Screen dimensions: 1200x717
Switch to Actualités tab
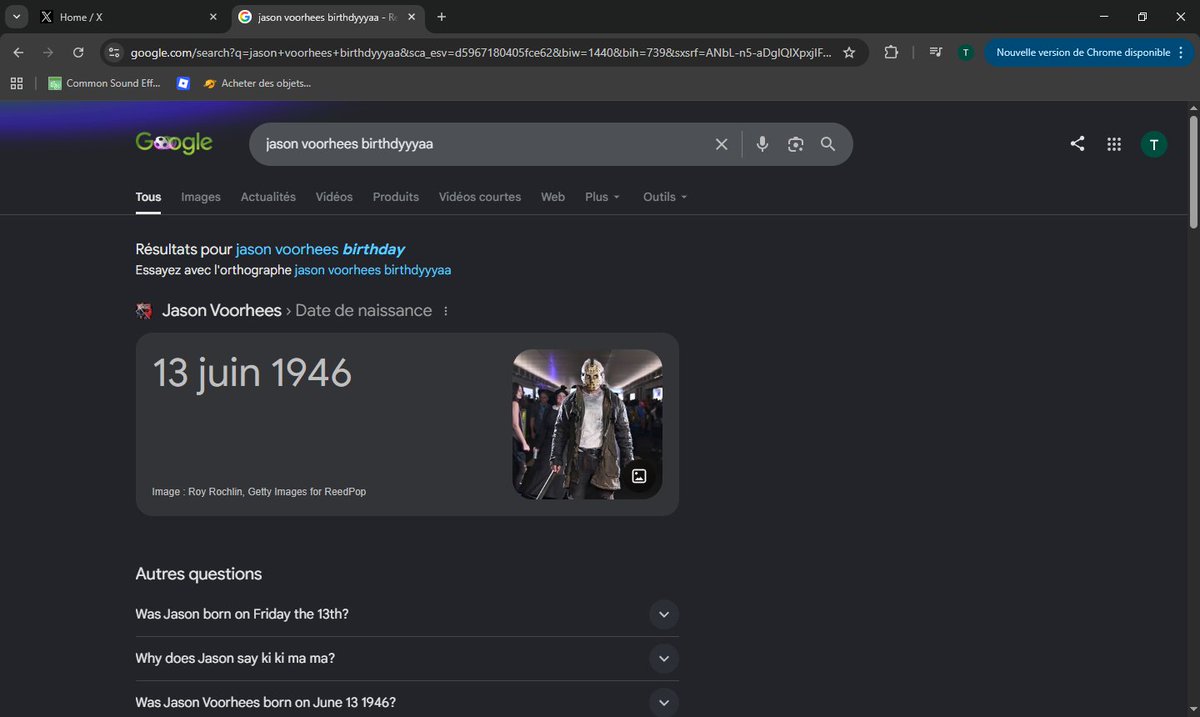[x=268, y=197]
